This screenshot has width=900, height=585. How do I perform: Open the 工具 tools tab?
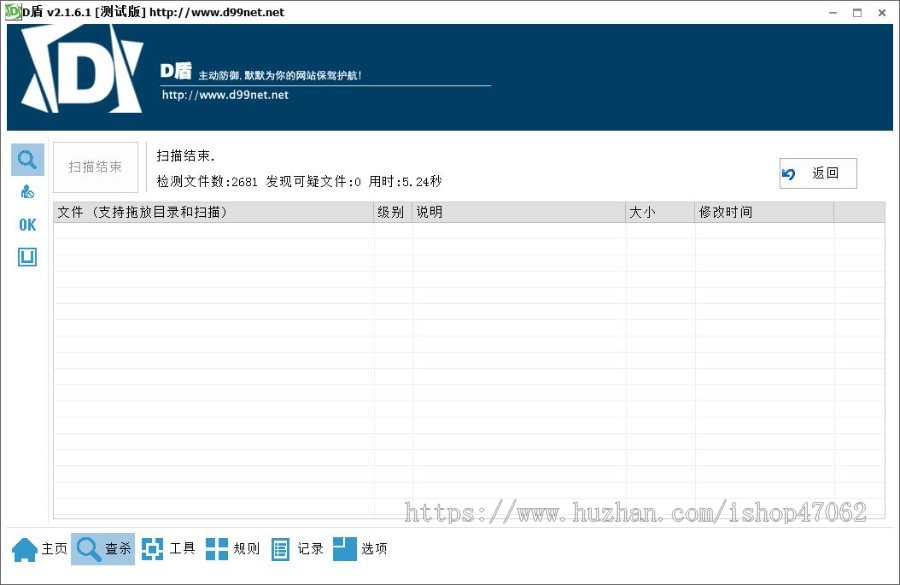click(x=168, y=549)
